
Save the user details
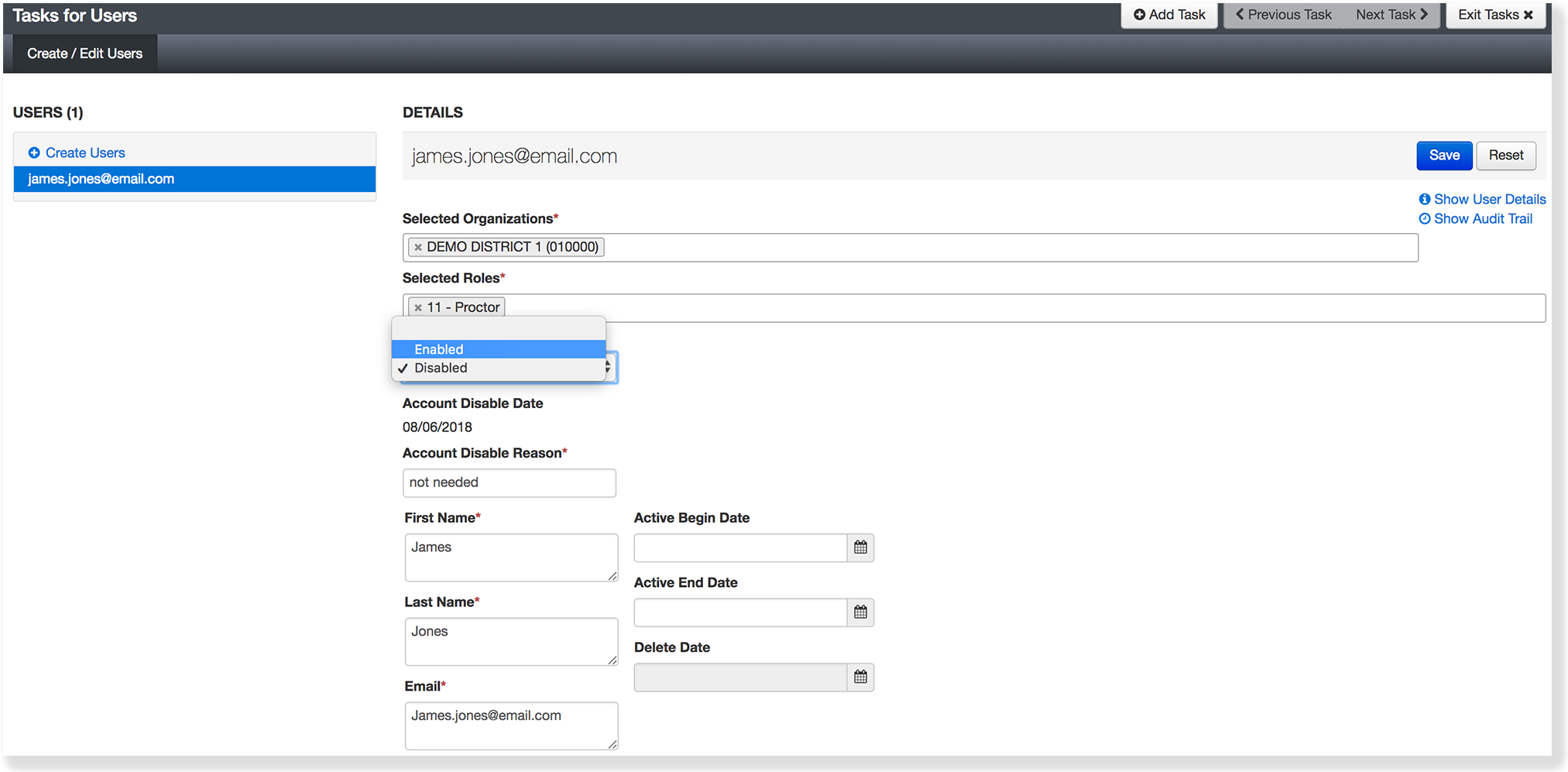[1443, 155]
